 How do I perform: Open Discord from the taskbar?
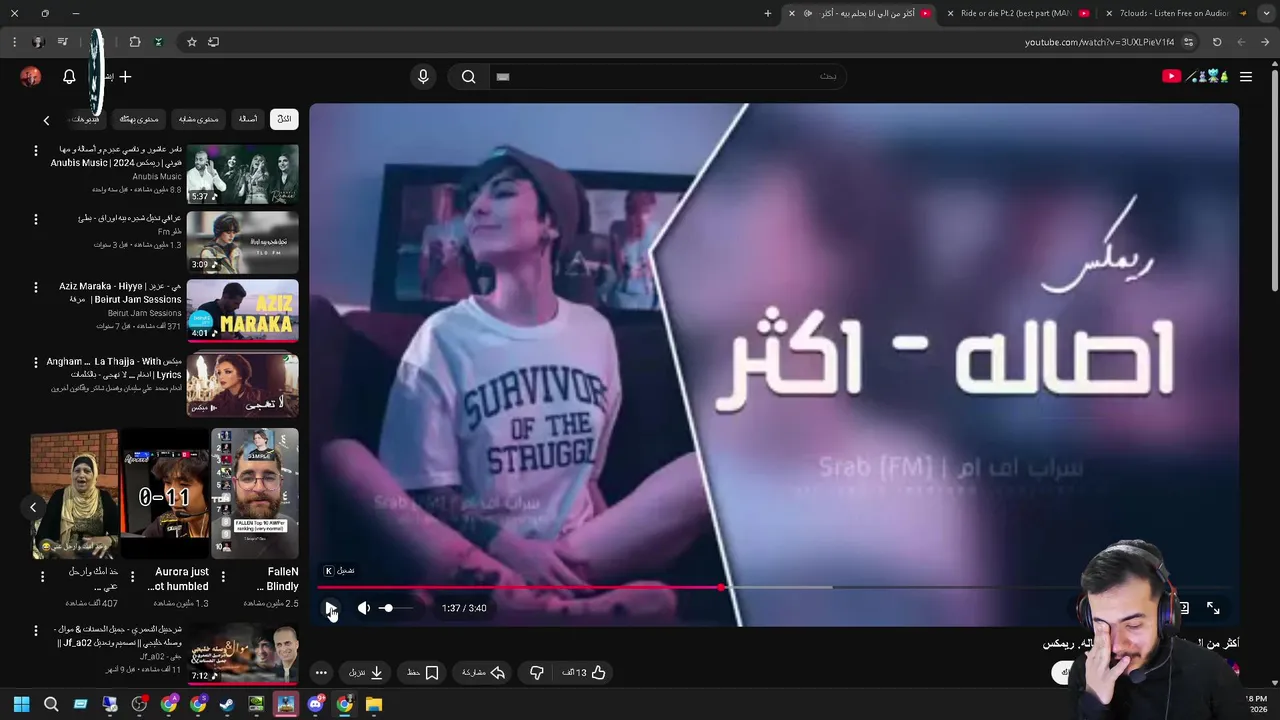coord(316,704)
